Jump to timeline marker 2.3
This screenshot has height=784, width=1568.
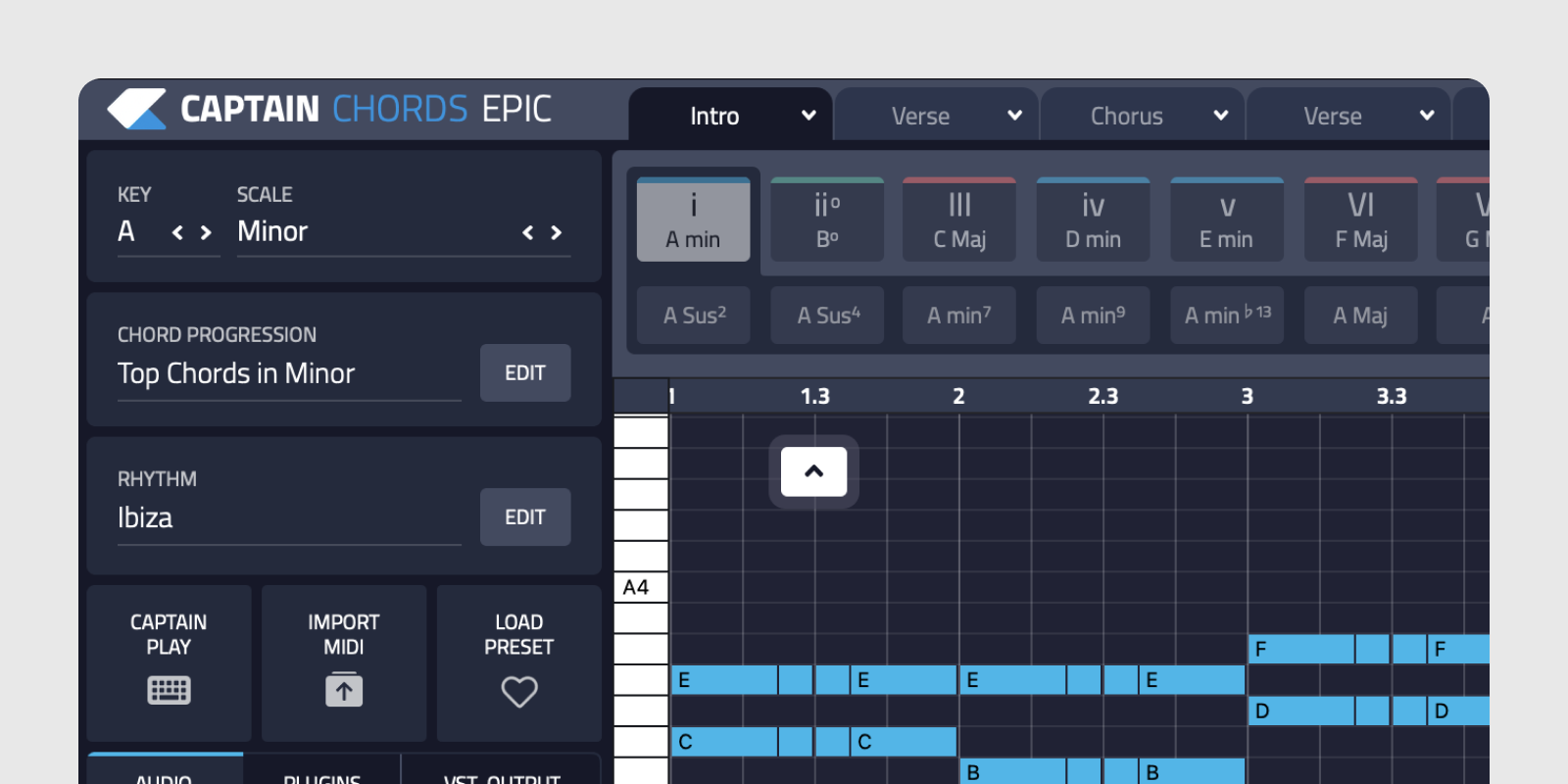pyautogui.click(x=1102, y=396)
